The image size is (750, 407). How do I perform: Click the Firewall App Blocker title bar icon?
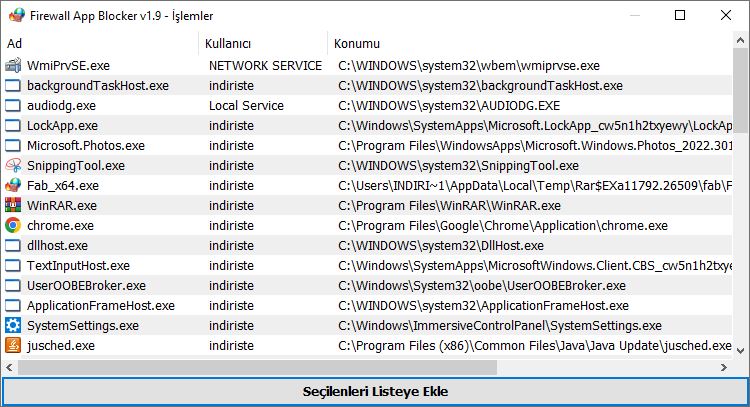pos(17,15)
